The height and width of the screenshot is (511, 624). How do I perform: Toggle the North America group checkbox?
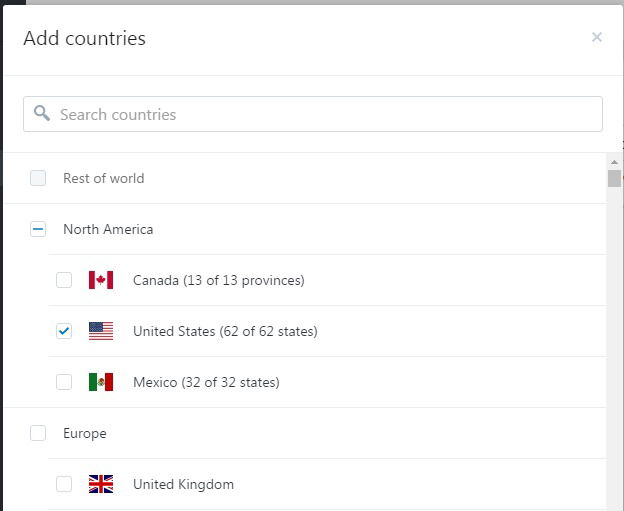pos(38,229)
